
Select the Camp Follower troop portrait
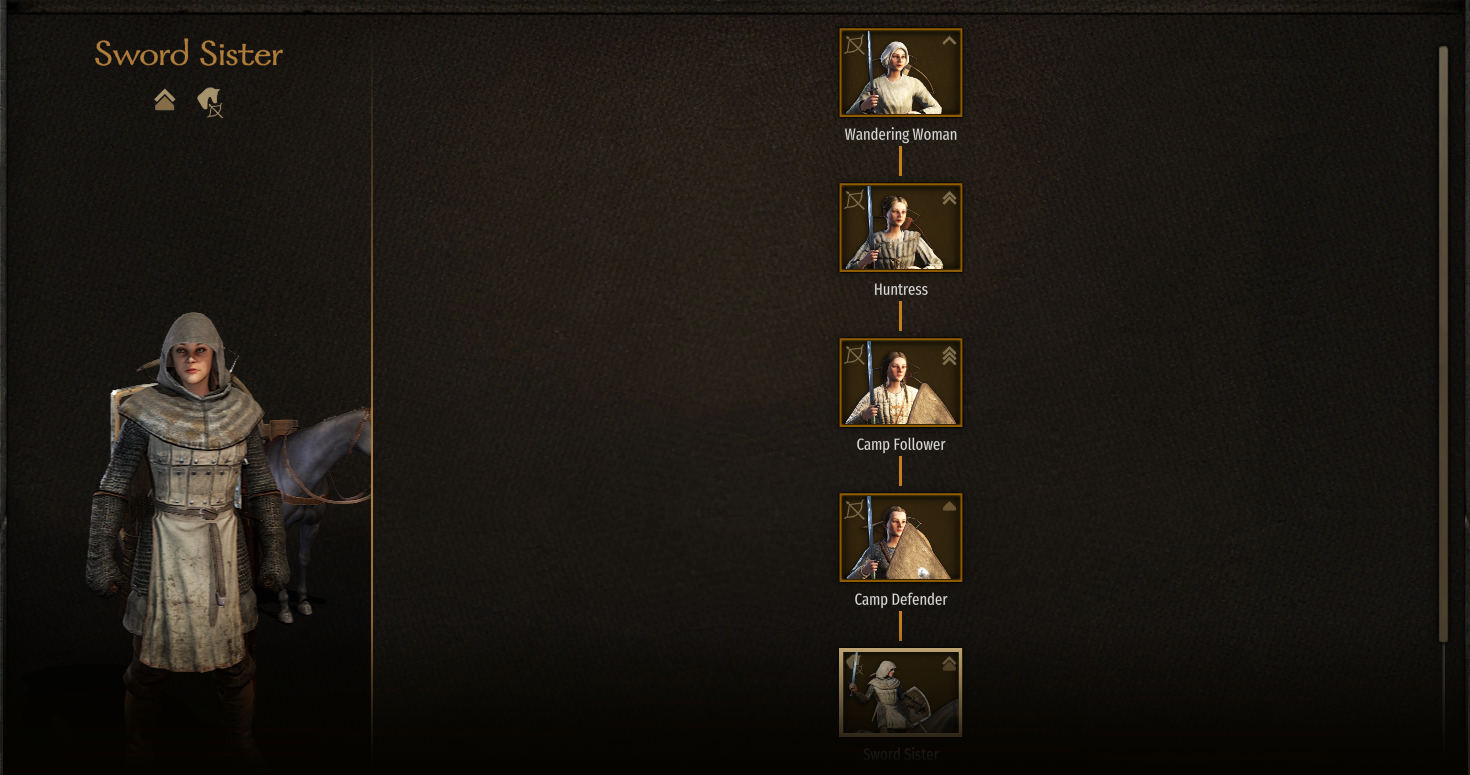pos(901,383)
